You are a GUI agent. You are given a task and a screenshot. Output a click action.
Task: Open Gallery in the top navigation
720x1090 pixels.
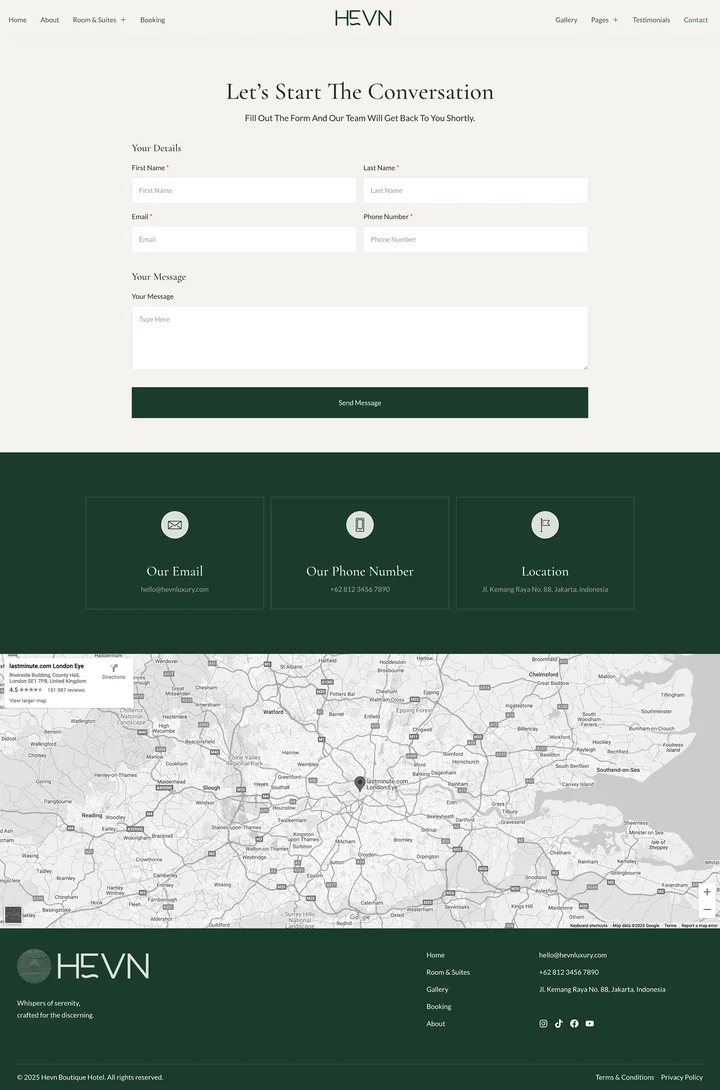(x=566, y=19)
